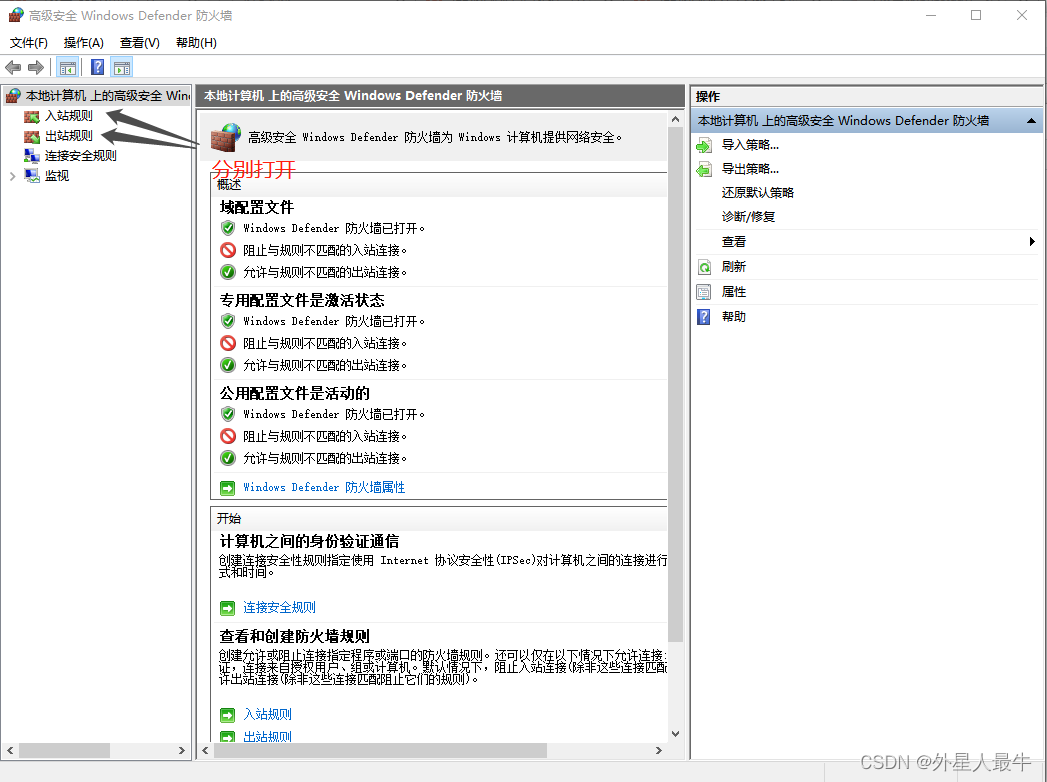
Task: Click the 刷新 refresh icon
Action: [x=704, y=267]
